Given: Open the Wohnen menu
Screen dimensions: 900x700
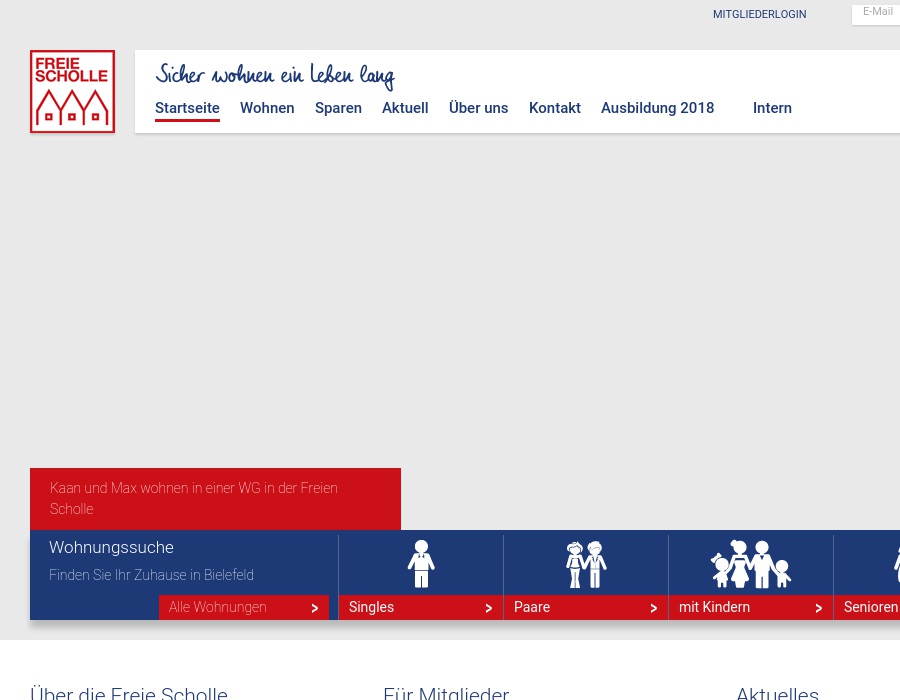Looking at the screenshot, I should coord(267,108).
